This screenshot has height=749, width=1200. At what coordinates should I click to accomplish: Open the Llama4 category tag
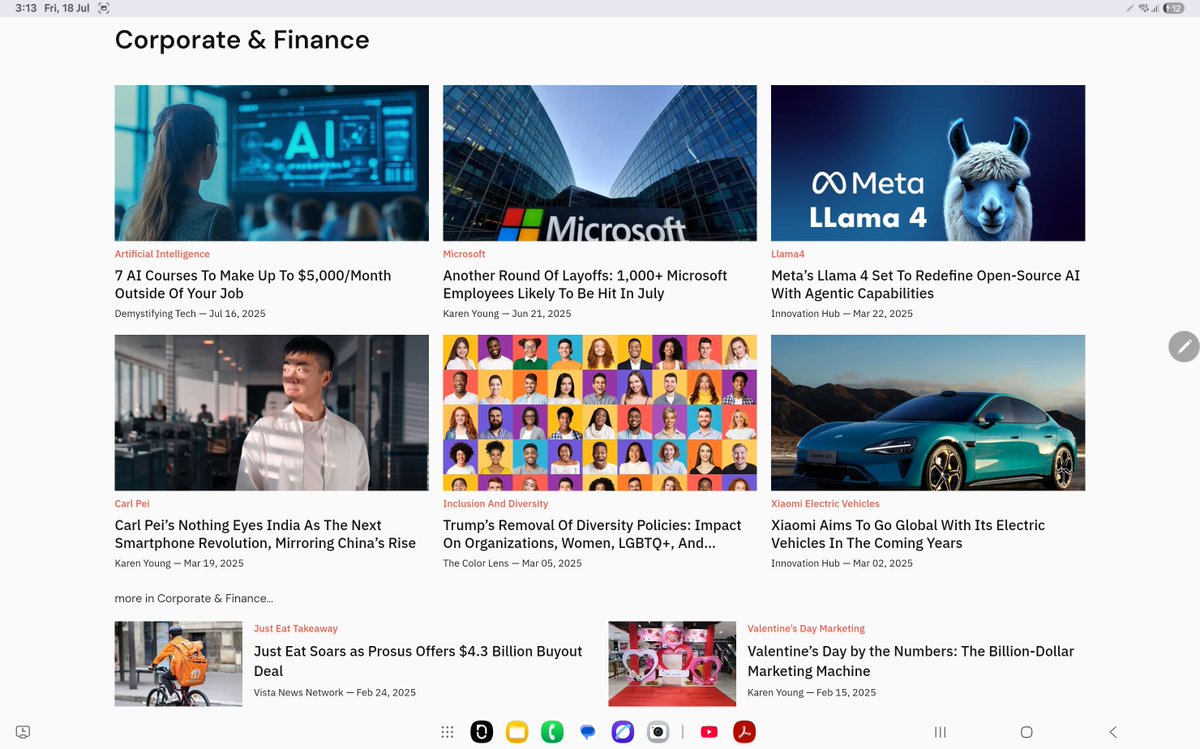coord(788,254)
